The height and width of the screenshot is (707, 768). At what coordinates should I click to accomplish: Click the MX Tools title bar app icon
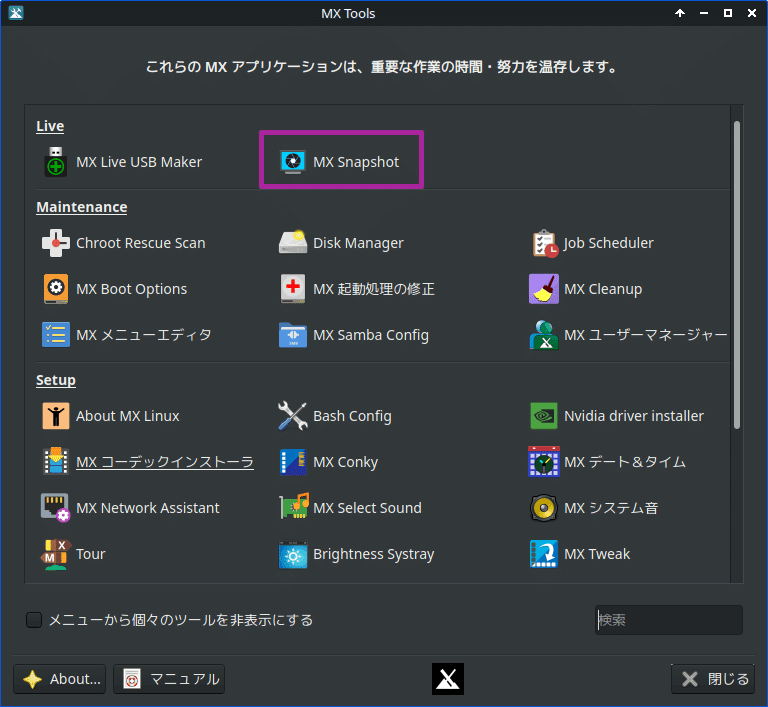(x=16, y=13)
